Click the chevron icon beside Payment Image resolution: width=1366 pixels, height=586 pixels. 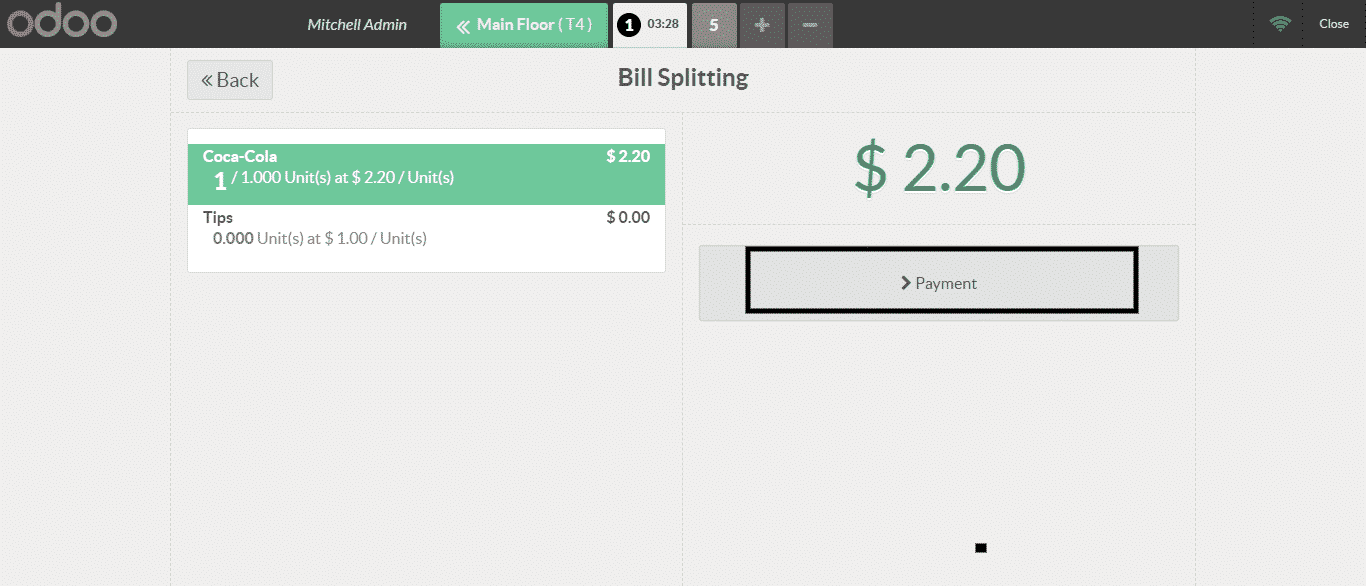[x=906, y=283]
